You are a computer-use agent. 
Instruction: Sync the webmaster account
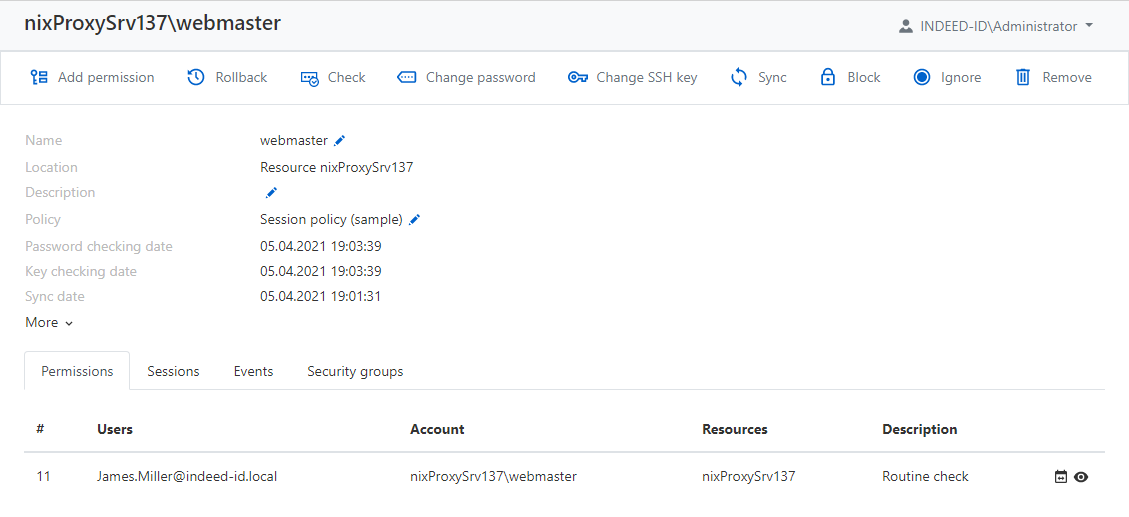pyautogui.click(x=758, y=77)
